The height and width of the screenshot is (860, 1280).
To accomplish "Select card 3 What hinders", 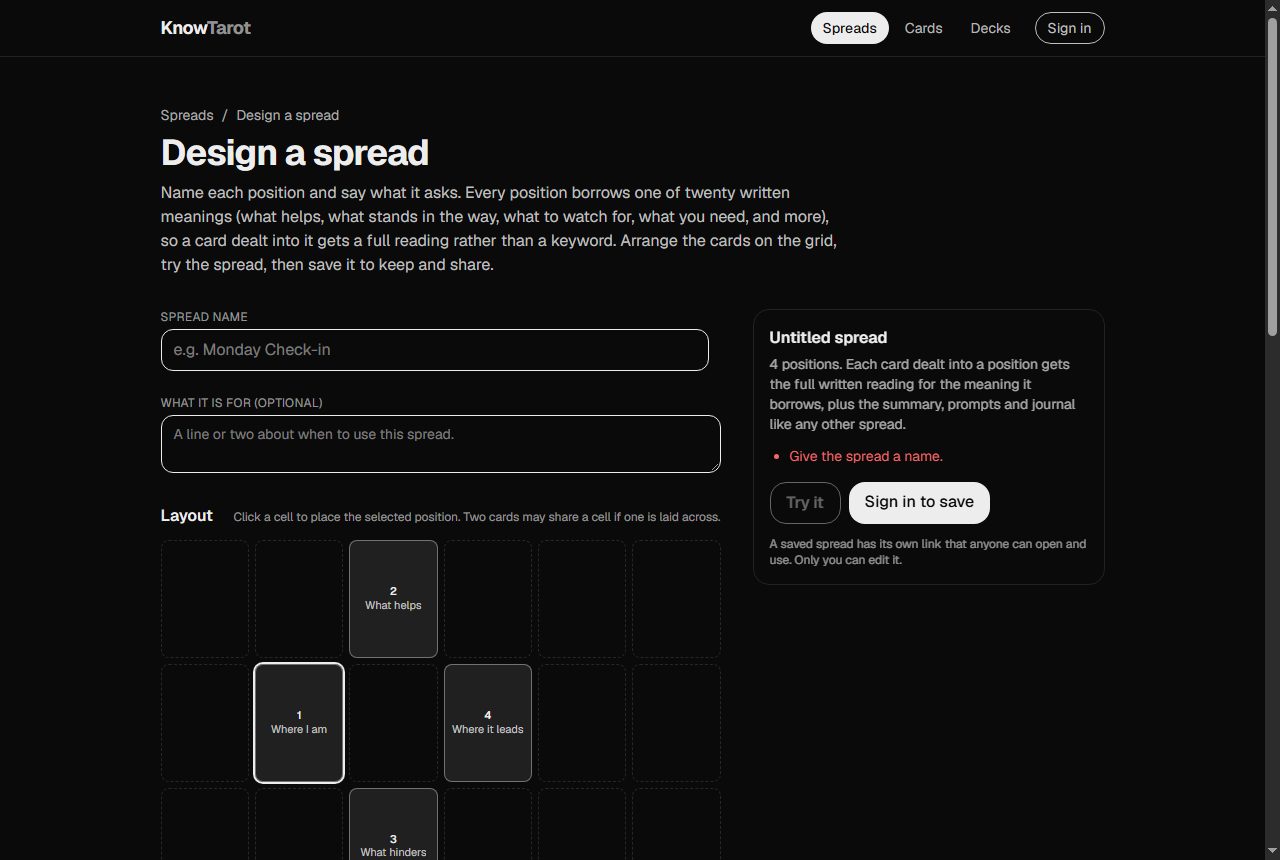I will [x=393, y=824].
